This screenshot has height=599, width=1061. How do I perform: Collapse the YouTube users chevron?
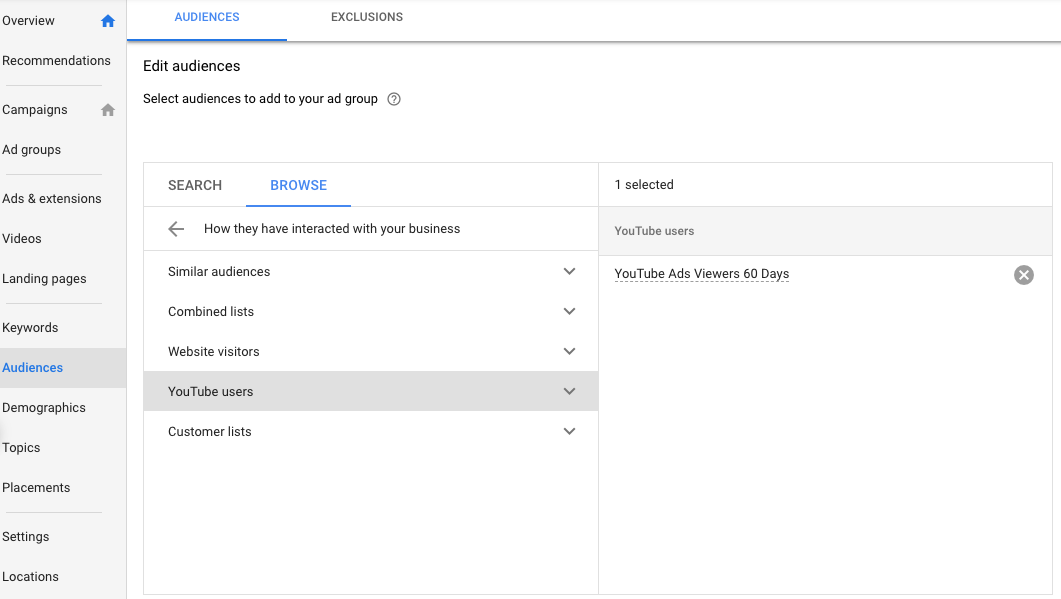tap(569, 392)
